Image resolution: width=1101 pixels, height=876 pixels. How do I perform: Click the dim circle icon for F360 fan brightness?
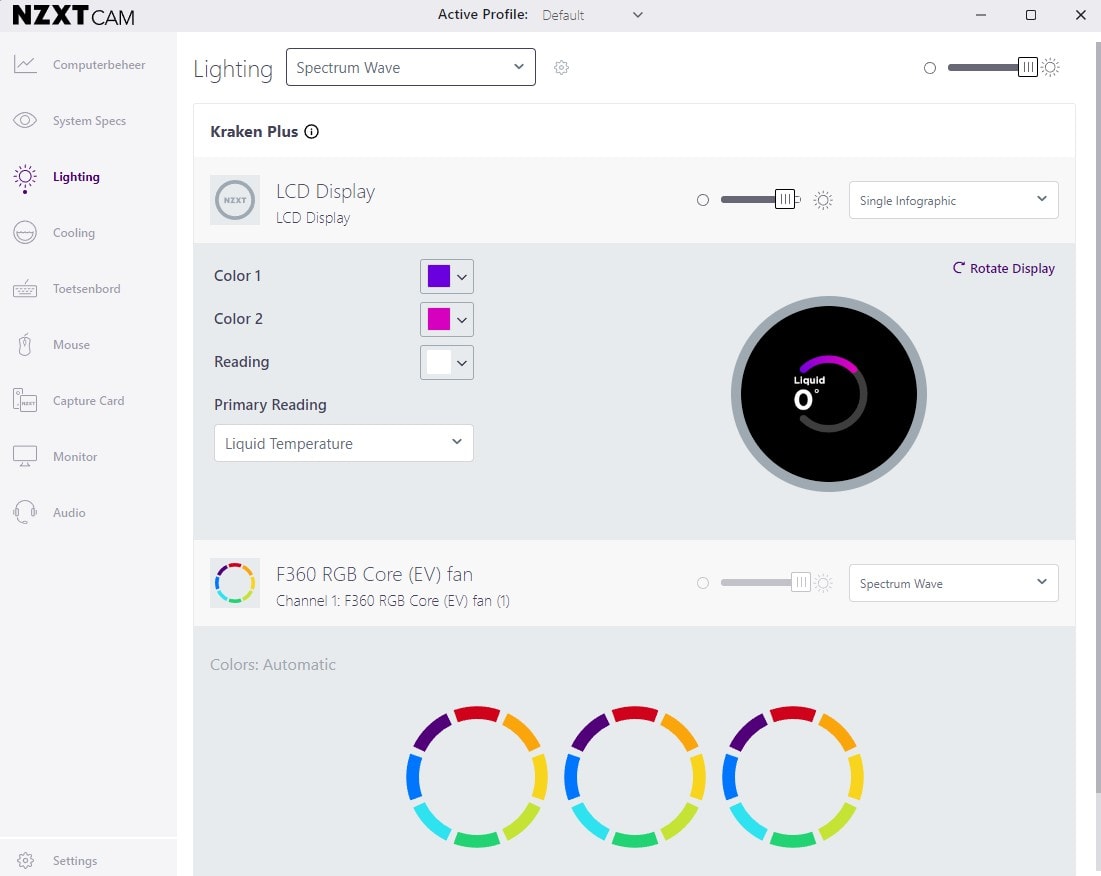(703, 583)
